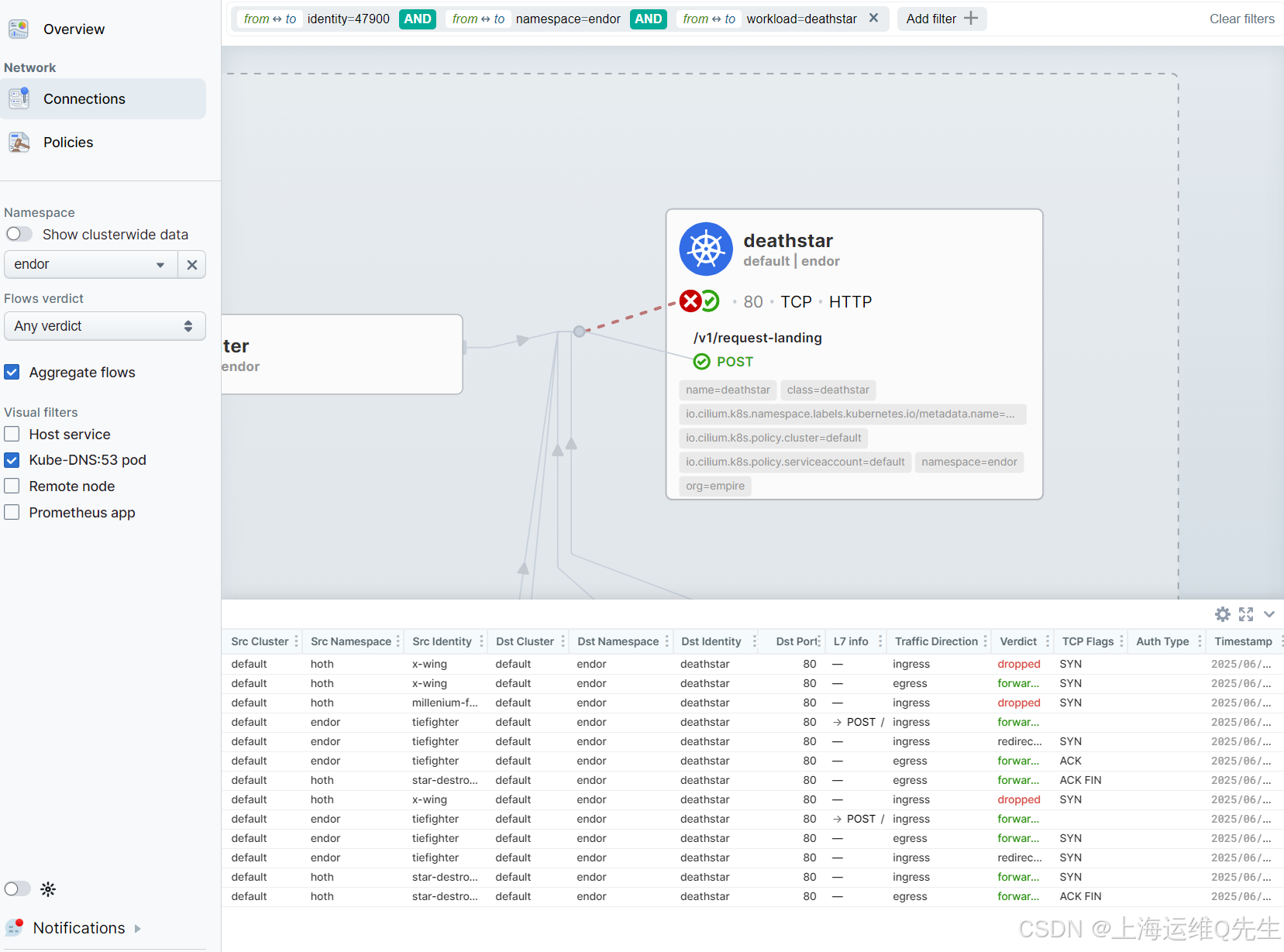The height and width of the screenshot is (952, 1284).
Task: Open Dst Cluster column menu
Action: click(563, 641)
